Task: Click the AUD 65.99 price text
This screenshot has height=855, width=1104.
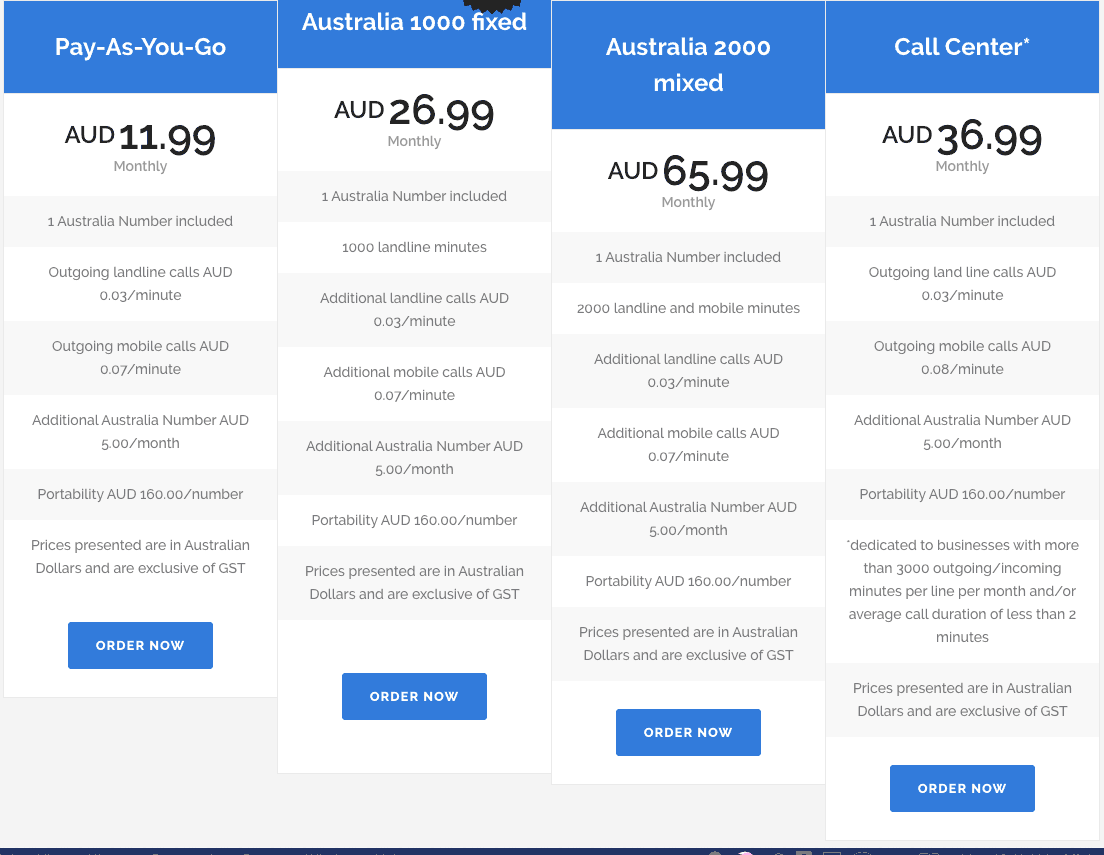Action: [x=688, y=171]
